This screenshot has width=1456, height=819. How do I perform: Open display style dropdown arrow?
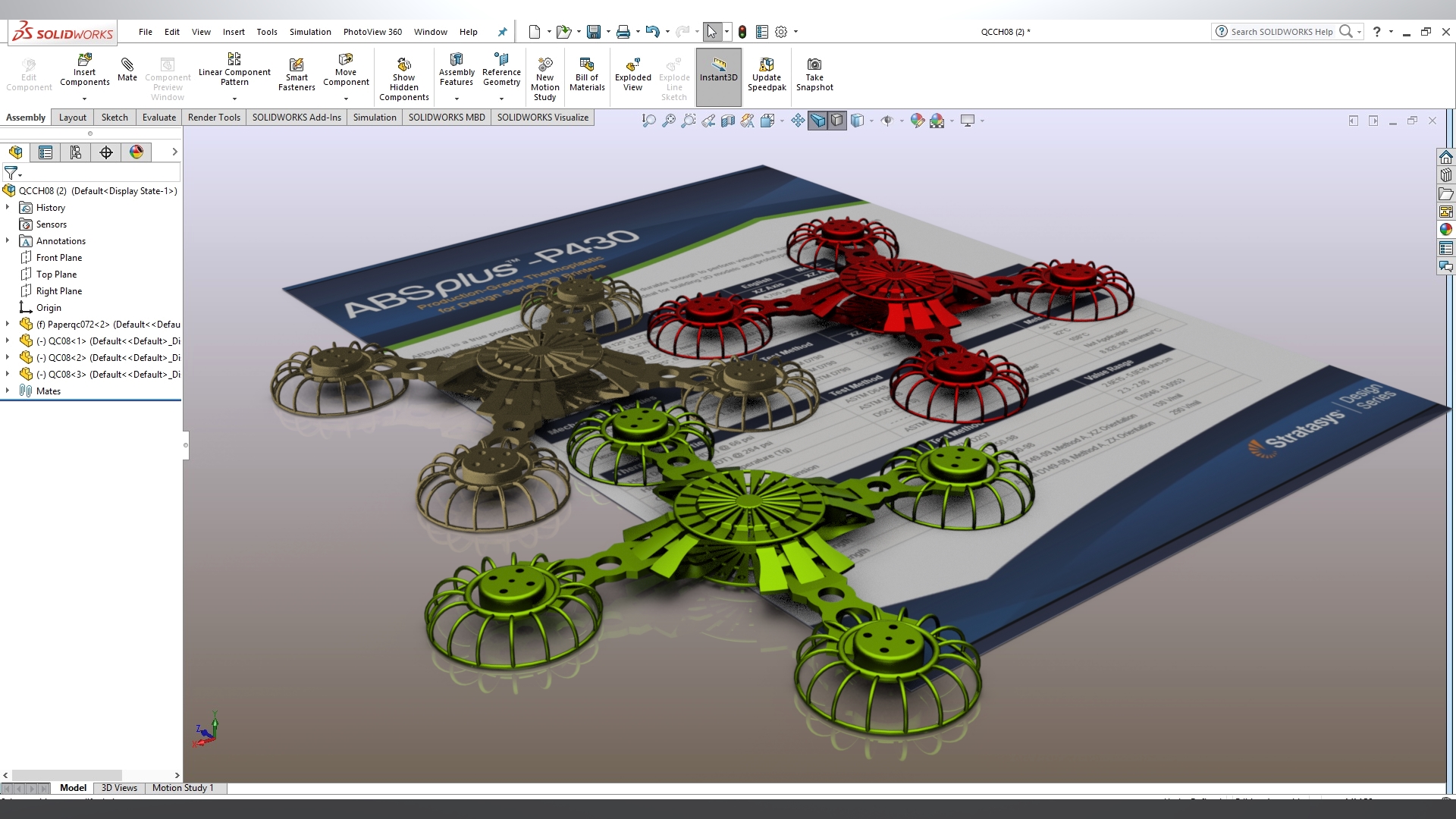(x=871, y=121)
